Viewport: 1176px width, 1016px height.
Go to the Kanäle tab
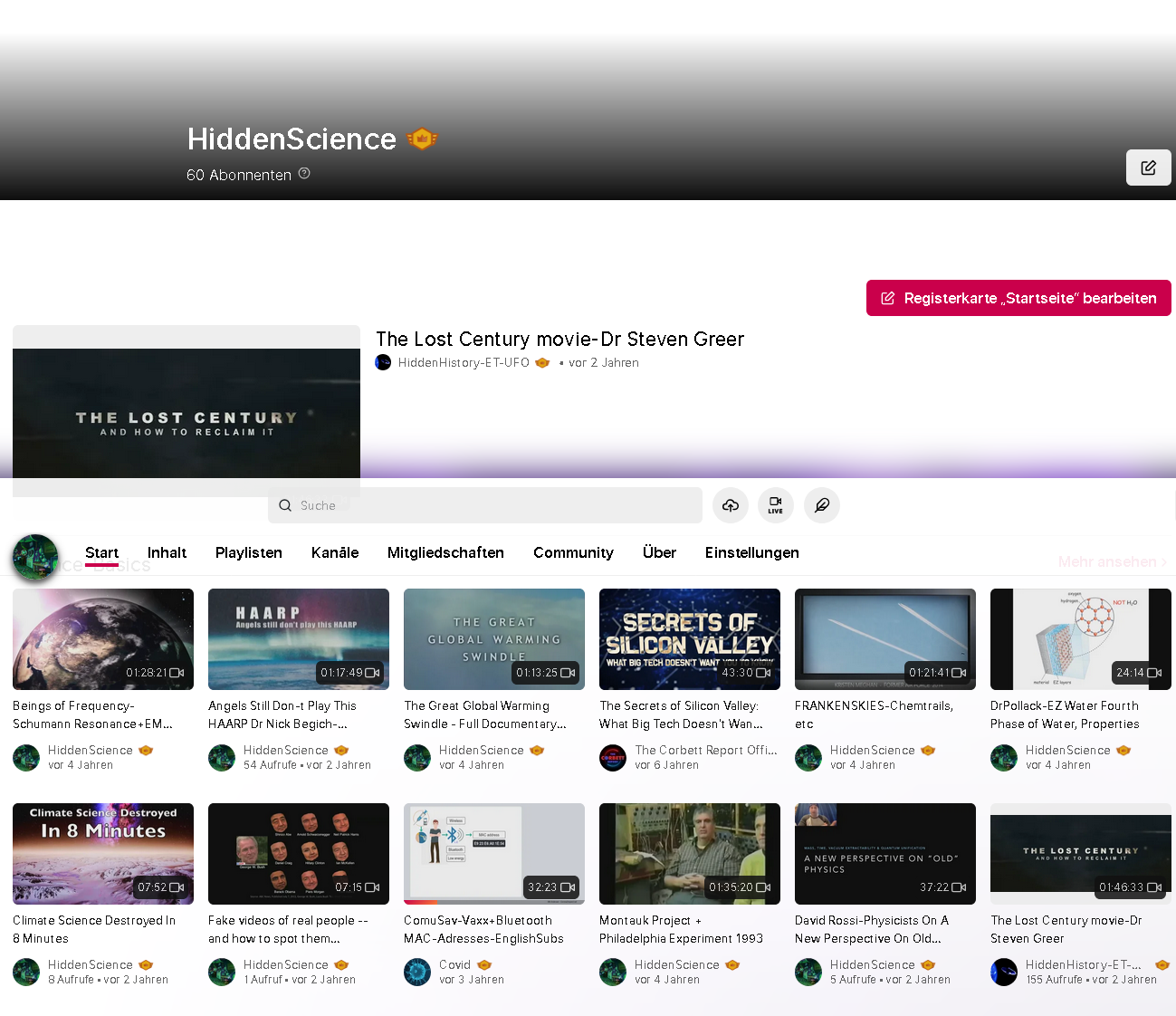click(x=335, y=552)
